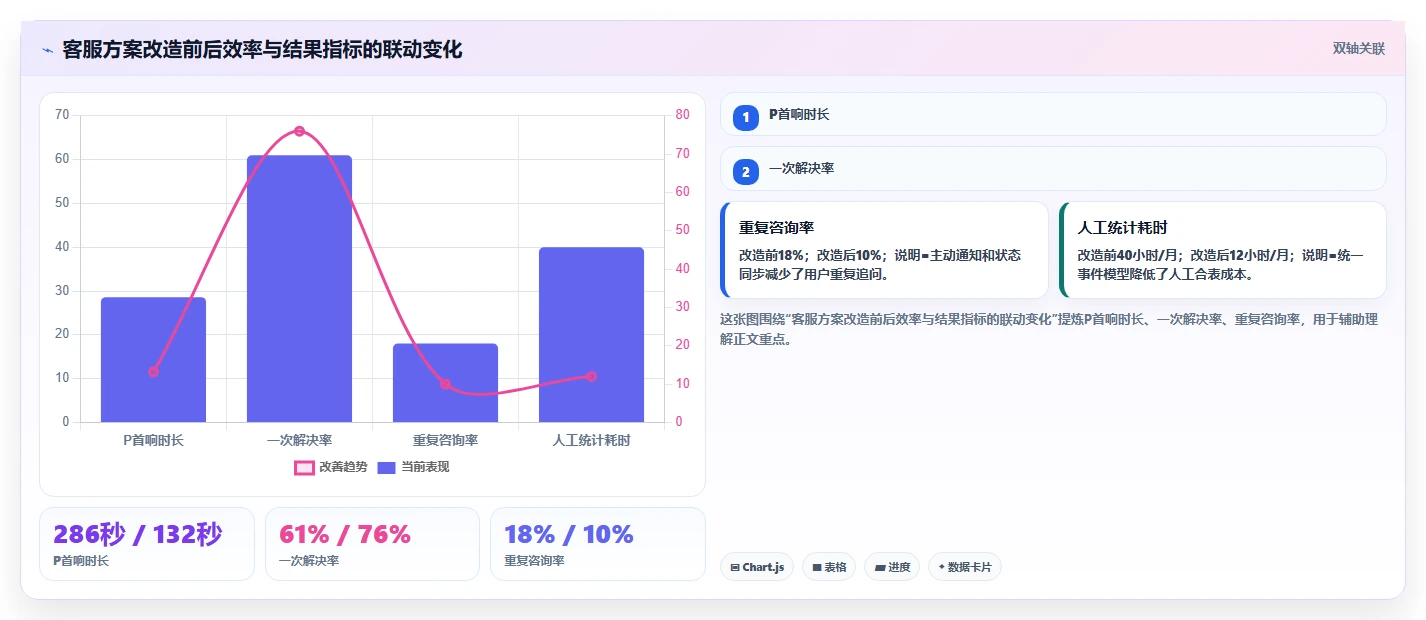This screenshot has width=1426, height=620.
Task: Click the icon in the 进度 tag
Action: [x=879, y=568]
